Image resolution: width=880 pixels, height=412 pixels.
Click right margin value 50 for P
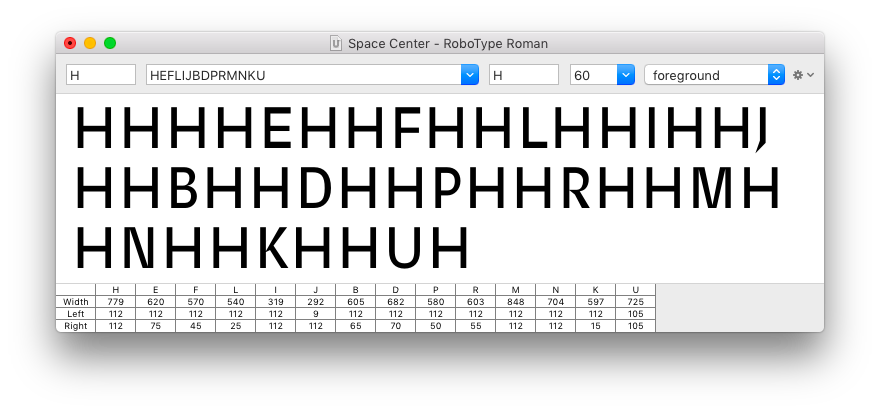(x=436, y=326)
